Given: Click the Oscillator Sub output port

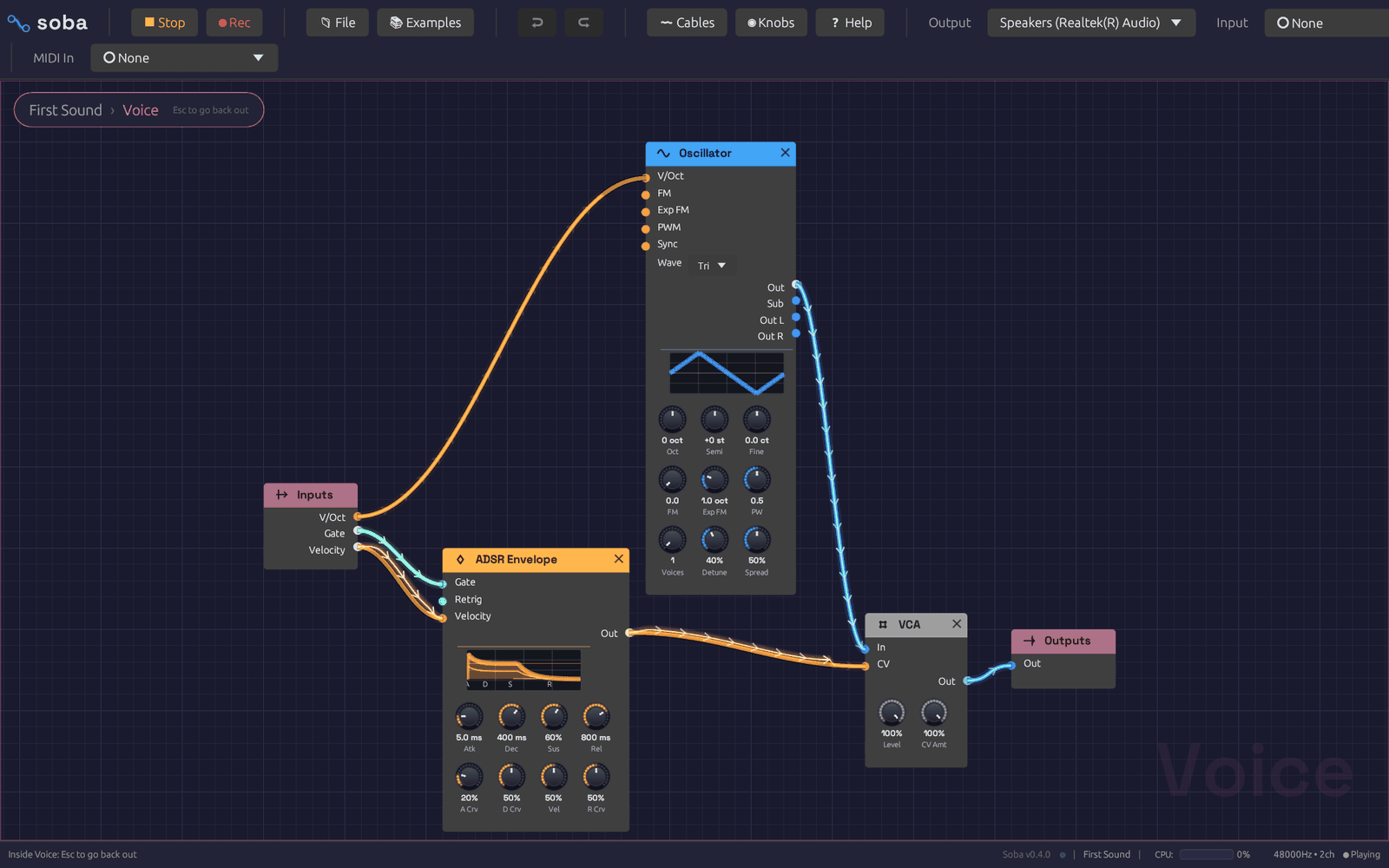Looking at the screenshot, I should (x=796, y=301).
